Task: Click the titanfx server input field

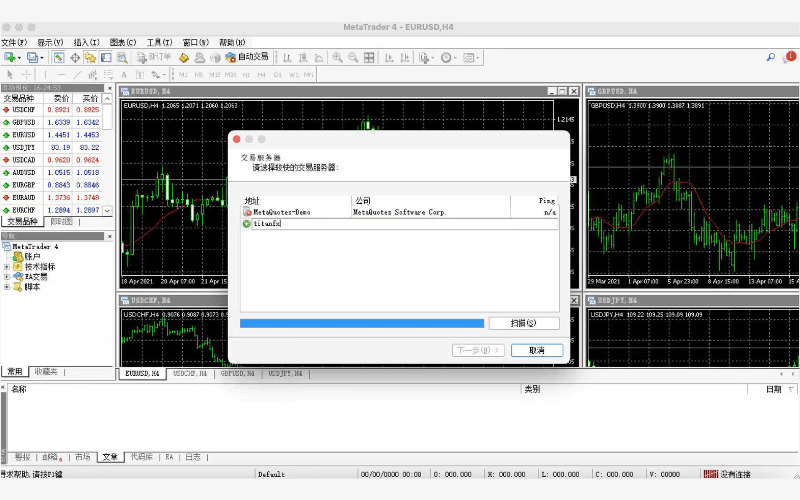Action: tap(405, 223)
